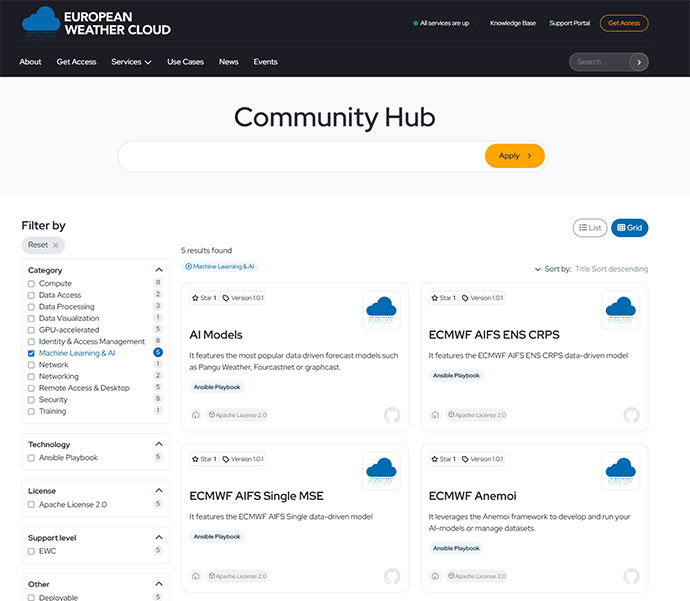690x601 pixels.
Task: Open the Knowledge Base link
Action: click(513, 23)
